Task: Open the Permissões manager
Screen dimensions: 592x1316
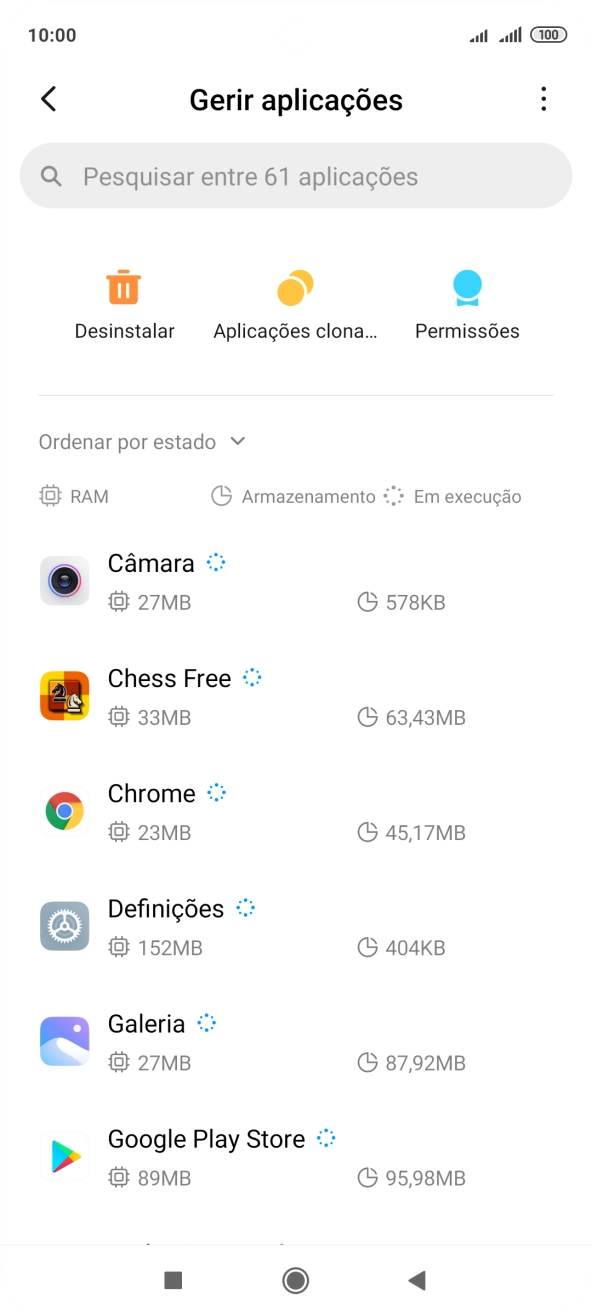Action: pos(466,301)
